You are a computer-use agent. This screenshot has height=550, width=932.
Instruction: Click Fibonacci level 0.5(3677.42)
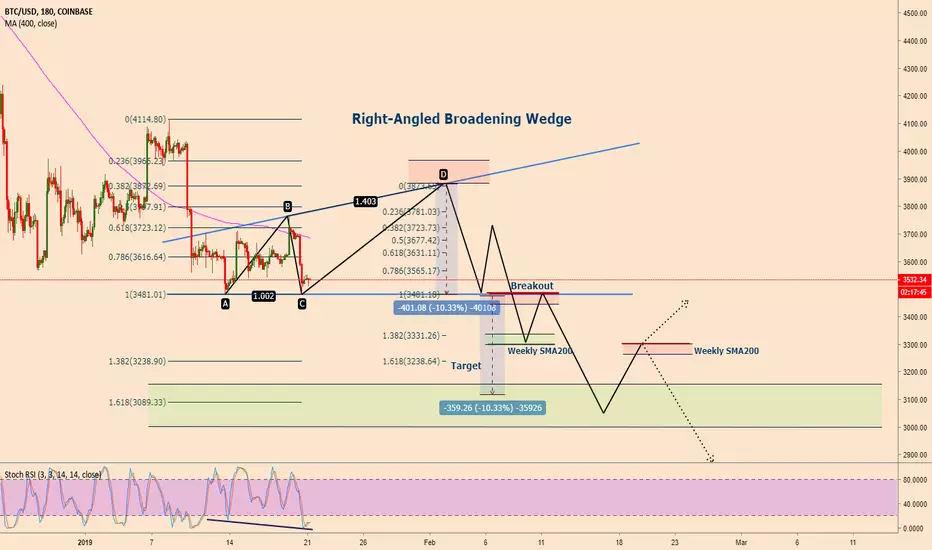(x=415, y=241)
